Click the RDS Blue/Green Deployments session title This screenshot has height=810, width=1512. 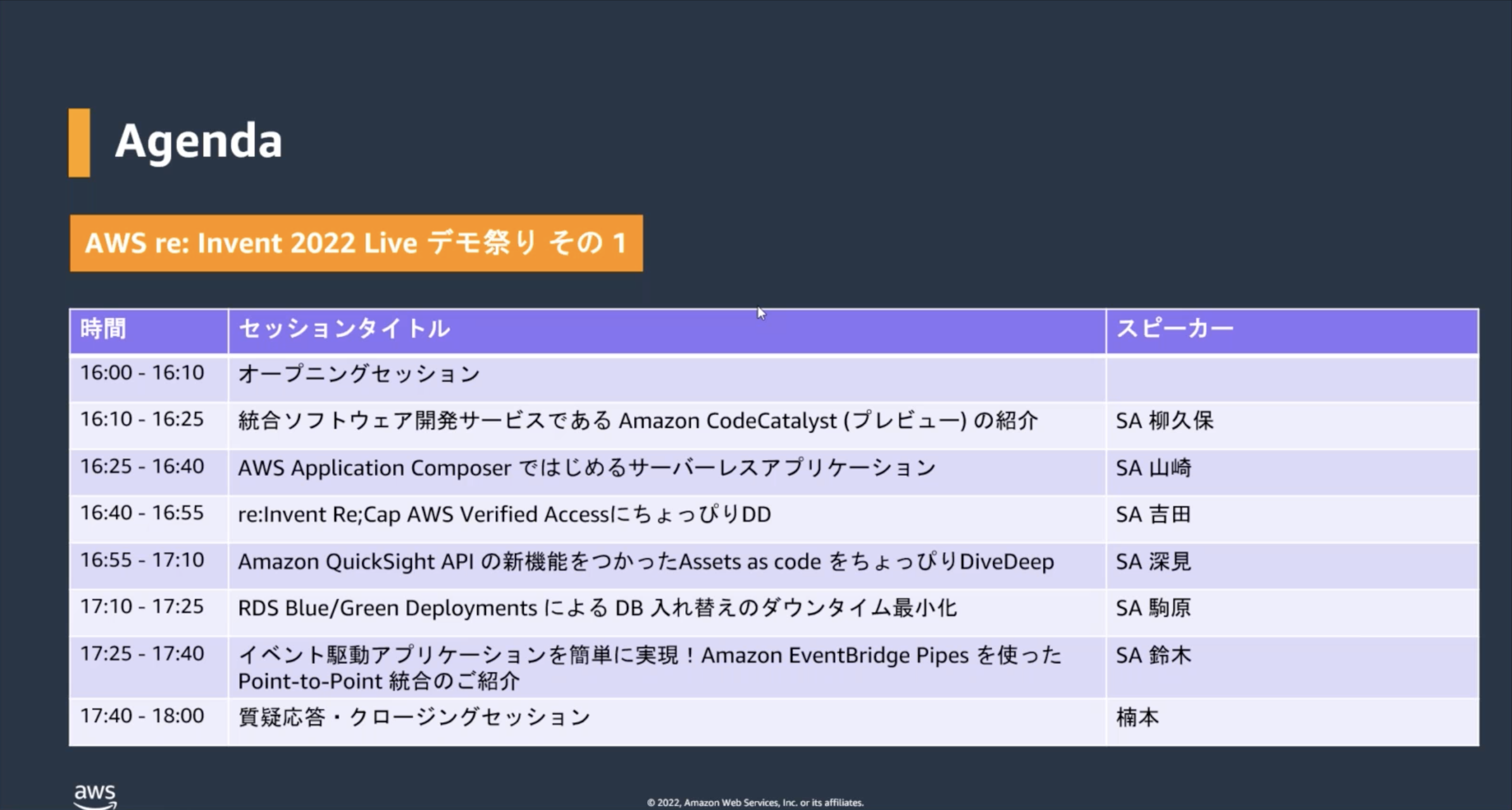tap(597, 608)
